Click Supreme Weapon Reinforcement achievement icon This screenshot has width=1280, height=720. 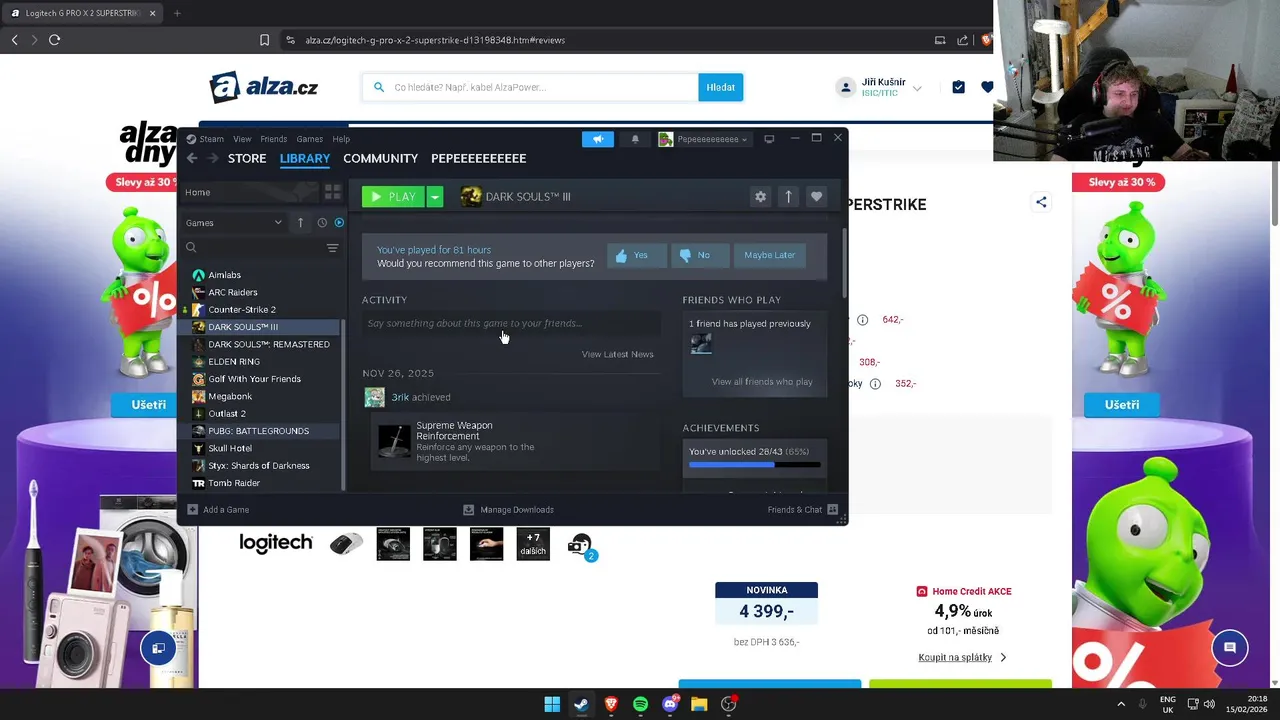pos(394,440)
